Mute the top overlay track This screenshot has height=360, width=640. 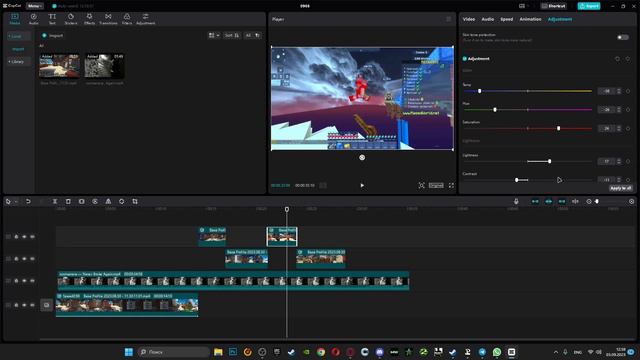point(32,237)
